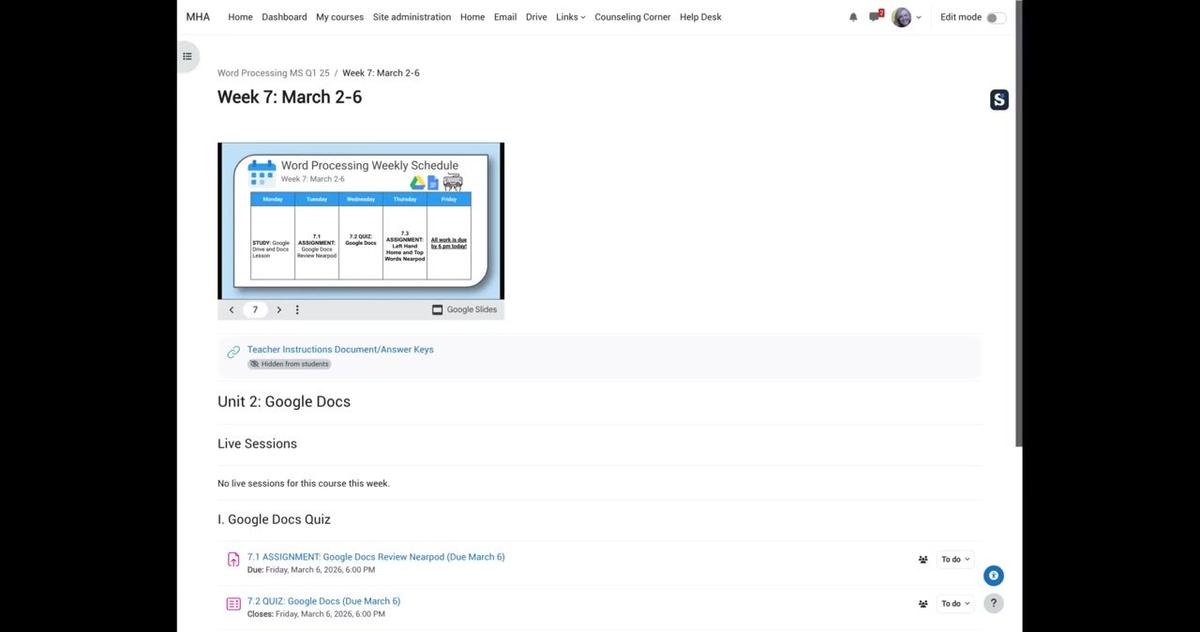Go to the next slide in the embed
The image size is (1200, 632).
coord(279,310)
